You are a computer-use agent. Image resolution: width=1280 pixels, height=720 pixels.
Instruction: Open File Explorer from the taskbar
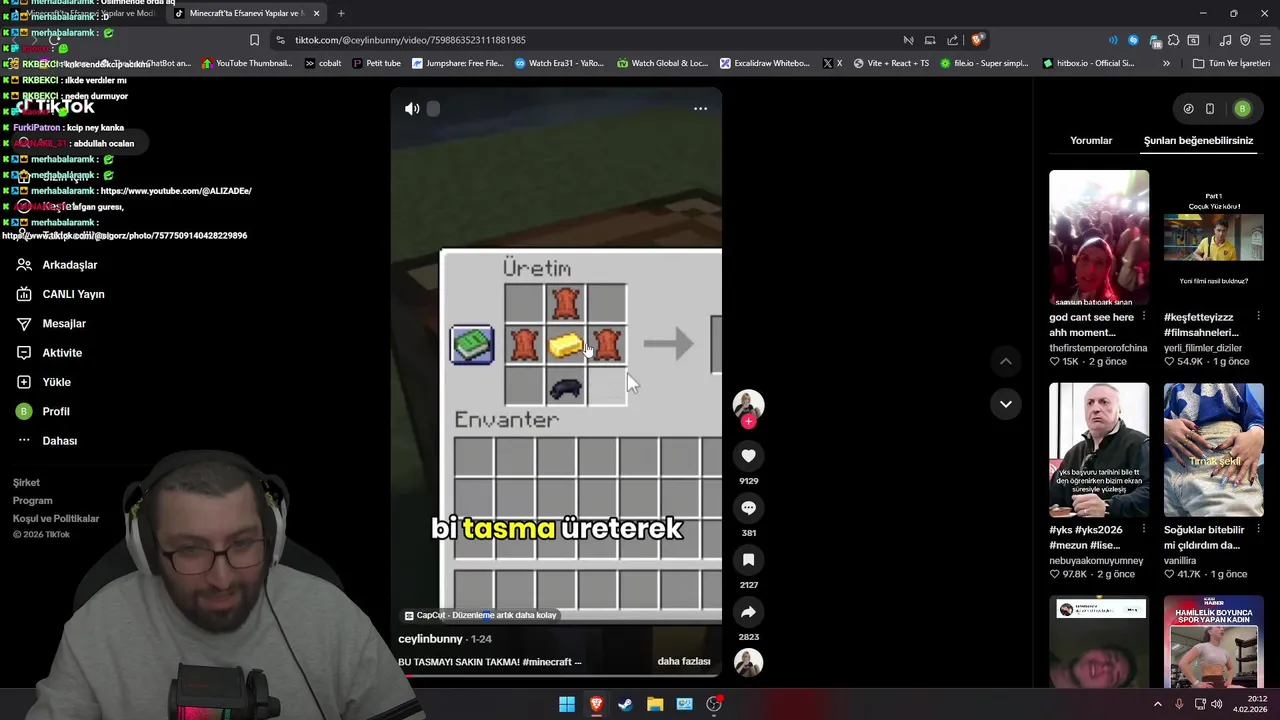click(x=655, y=704)
